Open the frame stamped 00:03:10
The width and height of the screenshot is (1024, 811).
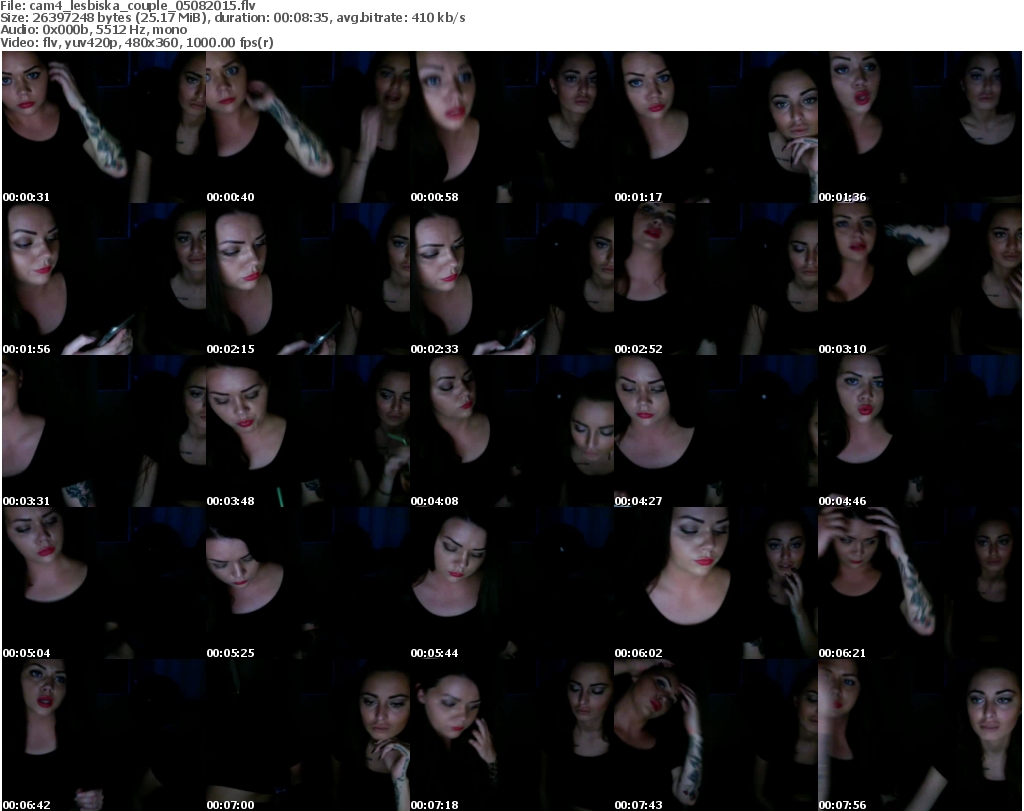tap(920, 279)
